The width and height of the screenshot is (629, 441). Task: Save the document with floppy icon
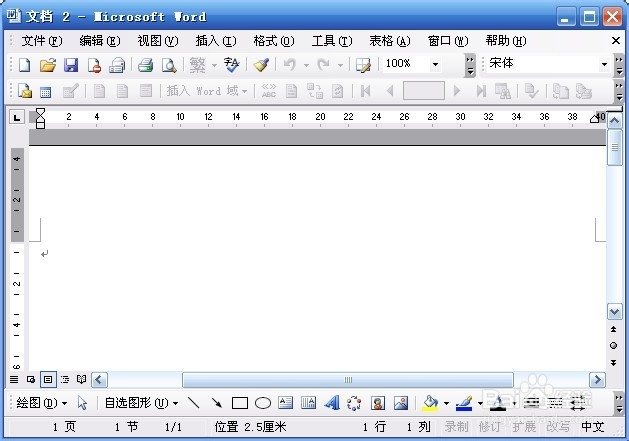[x=71, y=65]
